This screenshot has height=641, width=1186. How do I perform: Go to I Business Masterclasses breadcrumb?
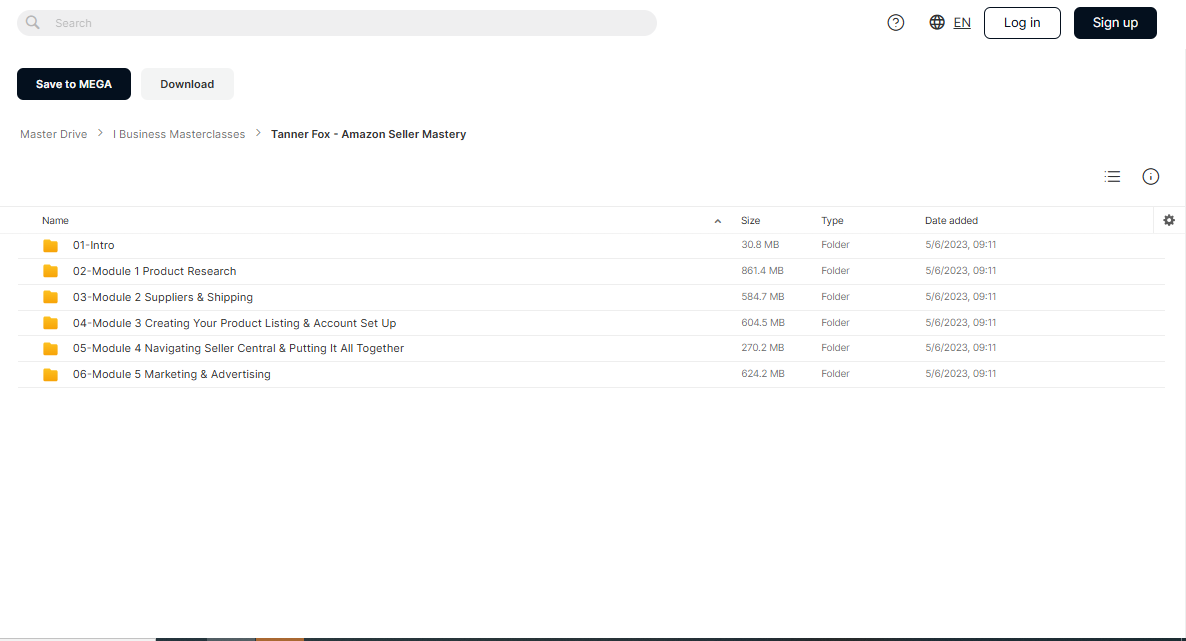[x=179, y=134]
